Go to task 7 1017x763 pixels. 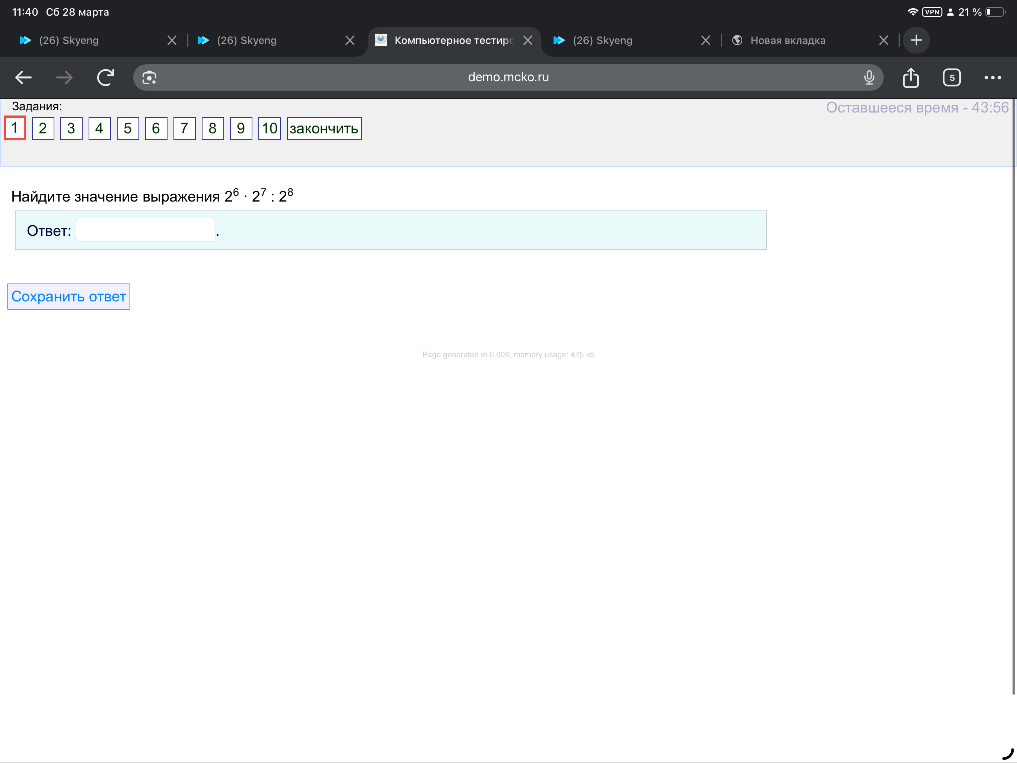(184, 128)
